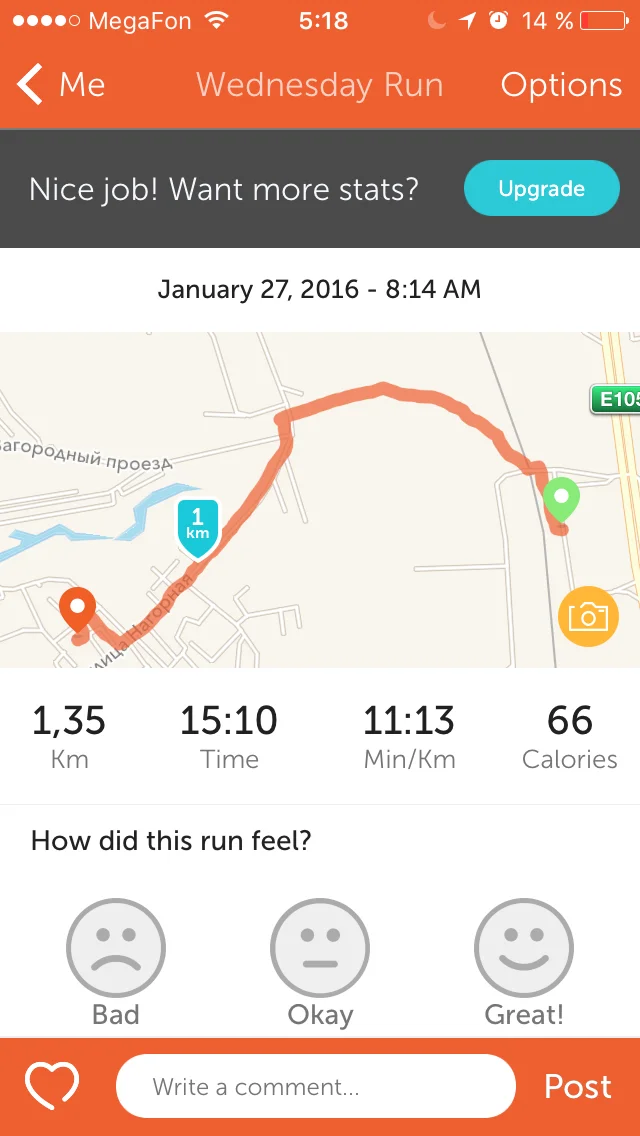The width and height of the screenshot is (640, 1136).
Task: Tap the Wednesday Run title
Action: point(319,85)
